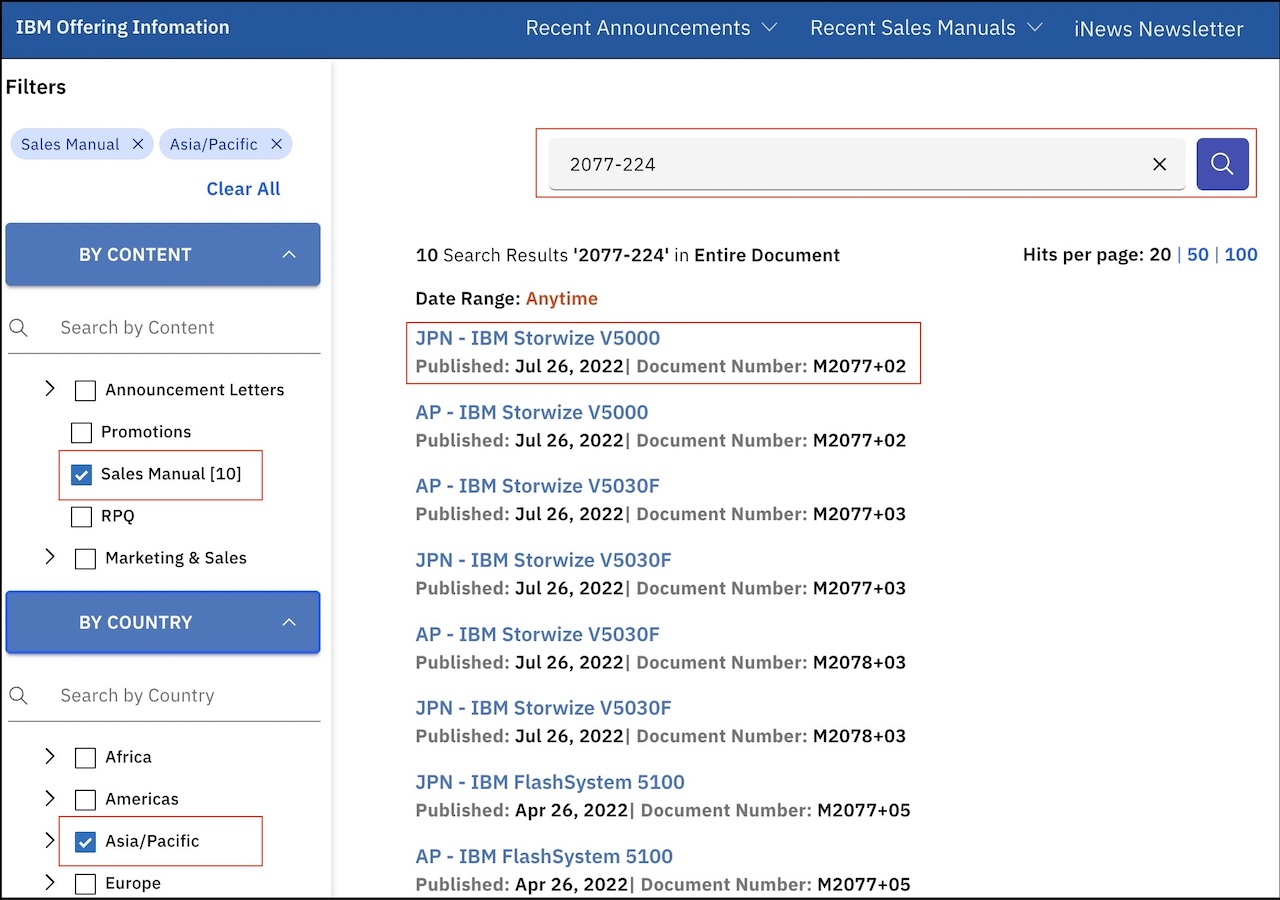
Task: Expand the Asia/Pacific country node
Action: point(50,839)
